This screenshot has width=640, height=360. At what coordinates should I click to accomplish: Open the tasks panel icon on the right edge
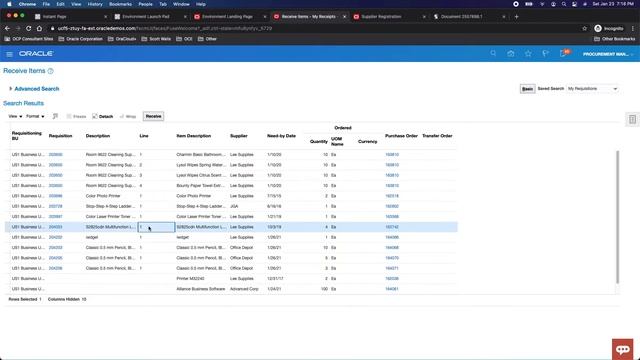(632, 120)
